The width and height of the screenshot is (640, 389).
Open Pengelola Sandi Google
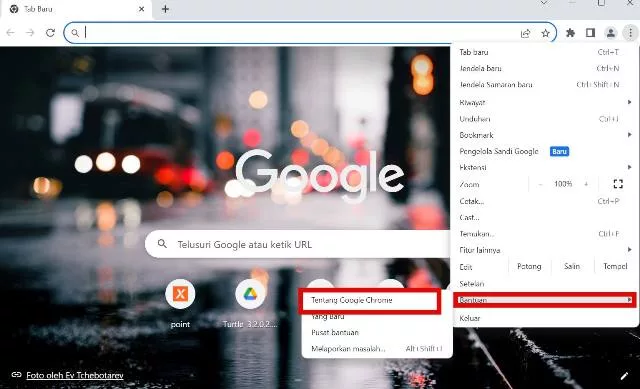point(544,151)
